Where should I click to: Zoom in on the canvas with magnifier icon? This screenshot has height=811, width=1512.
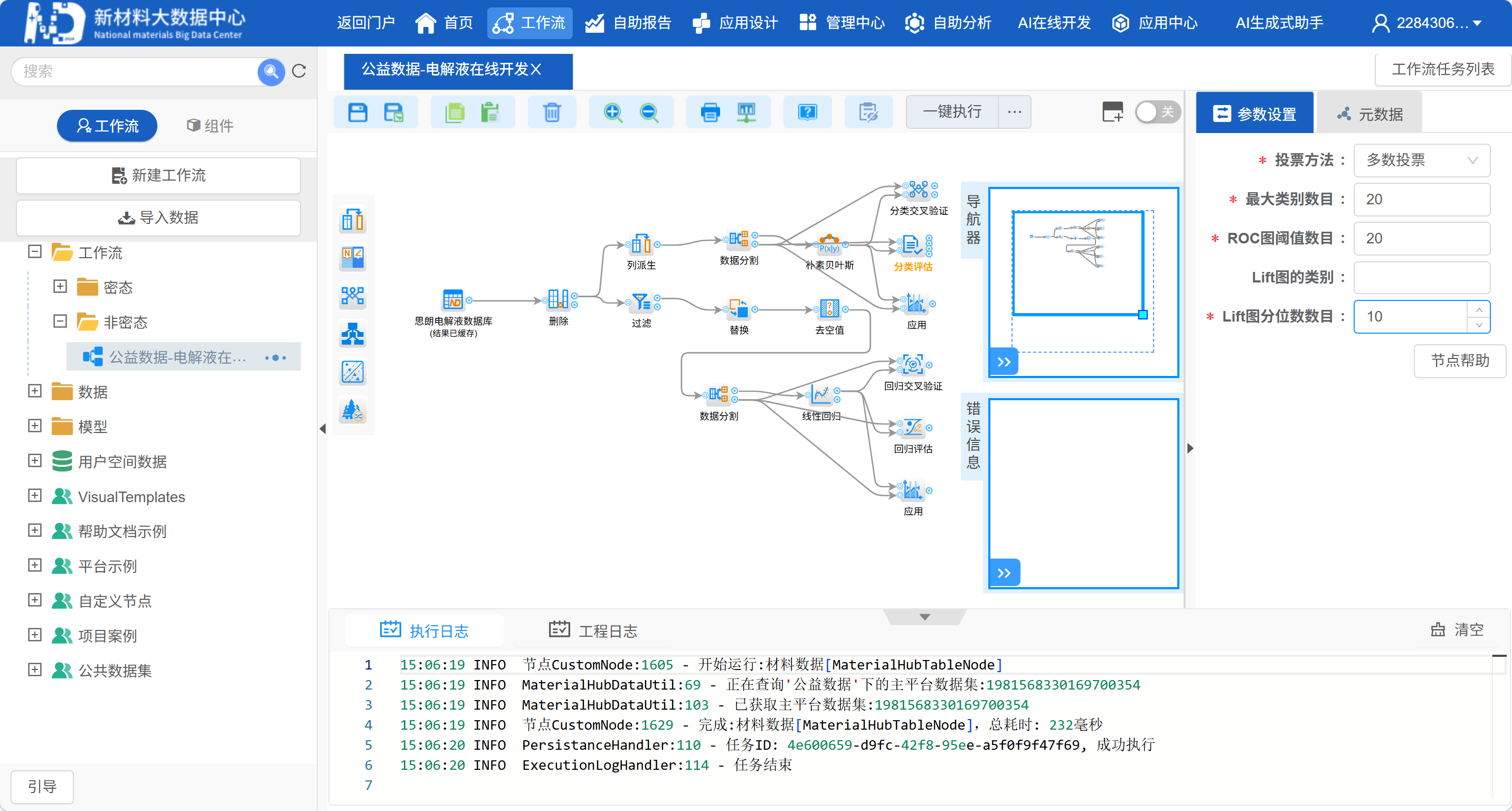point(612,111)
